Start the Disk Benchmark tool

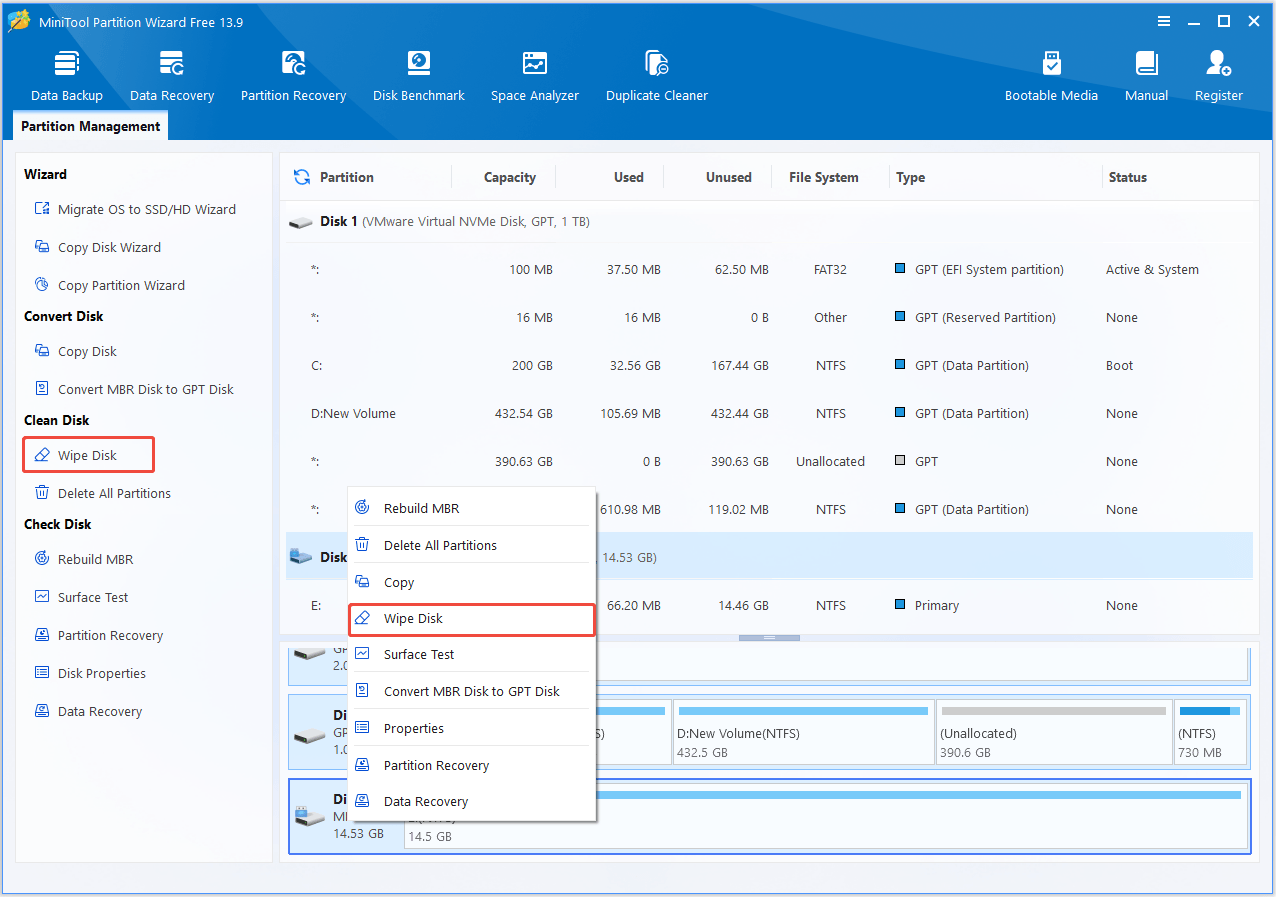coord(419,76)
